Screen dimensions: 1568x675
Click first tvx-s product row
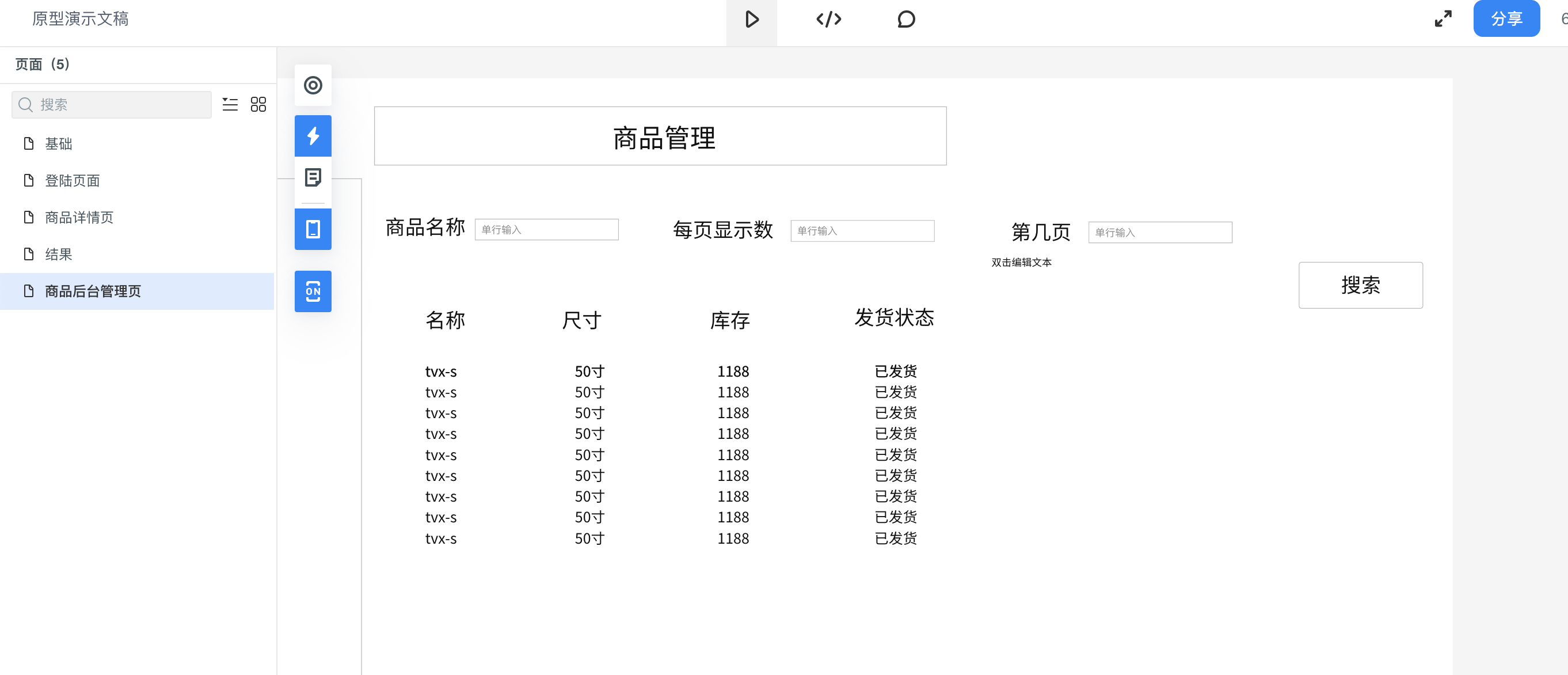[660, 370]
